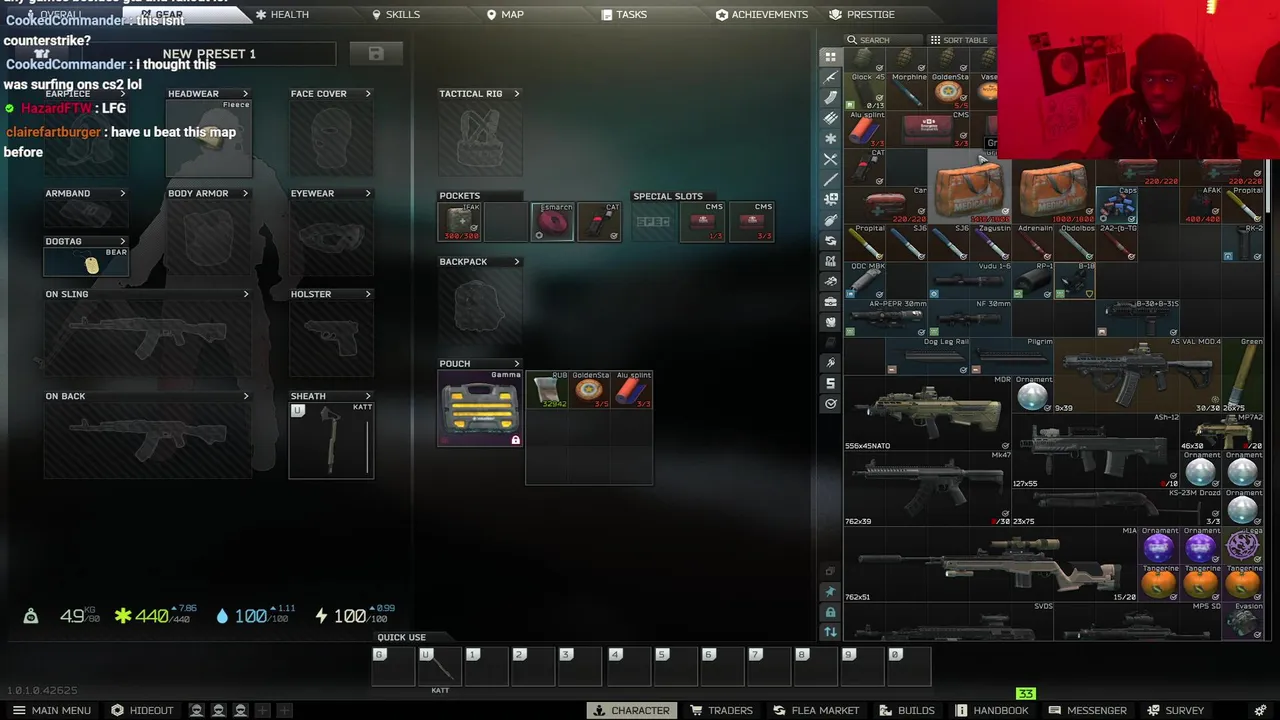The height and width of the screenshot is (720, 1280).
Task: Go to the HIDEOUT
Action: pos(142,710)
